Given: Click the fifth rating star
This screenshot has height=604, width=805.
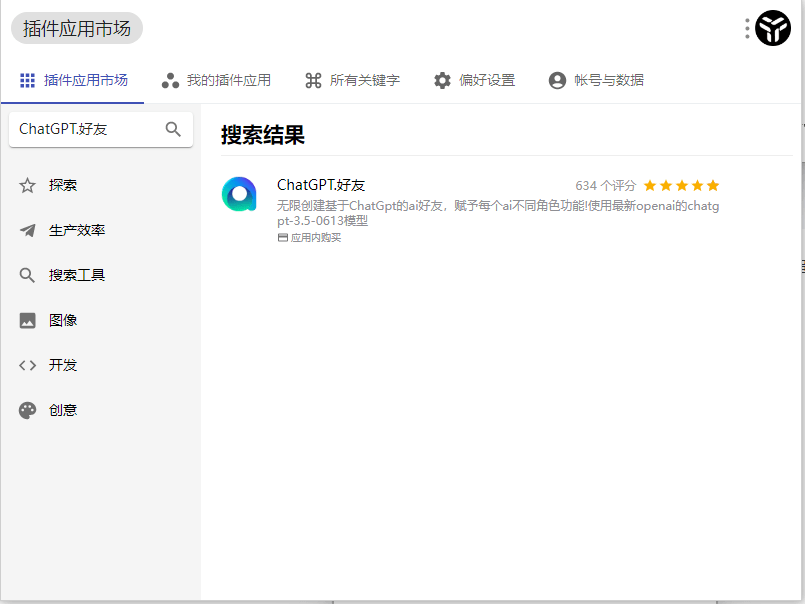Looking at the screenshot, I should point(712,185).
